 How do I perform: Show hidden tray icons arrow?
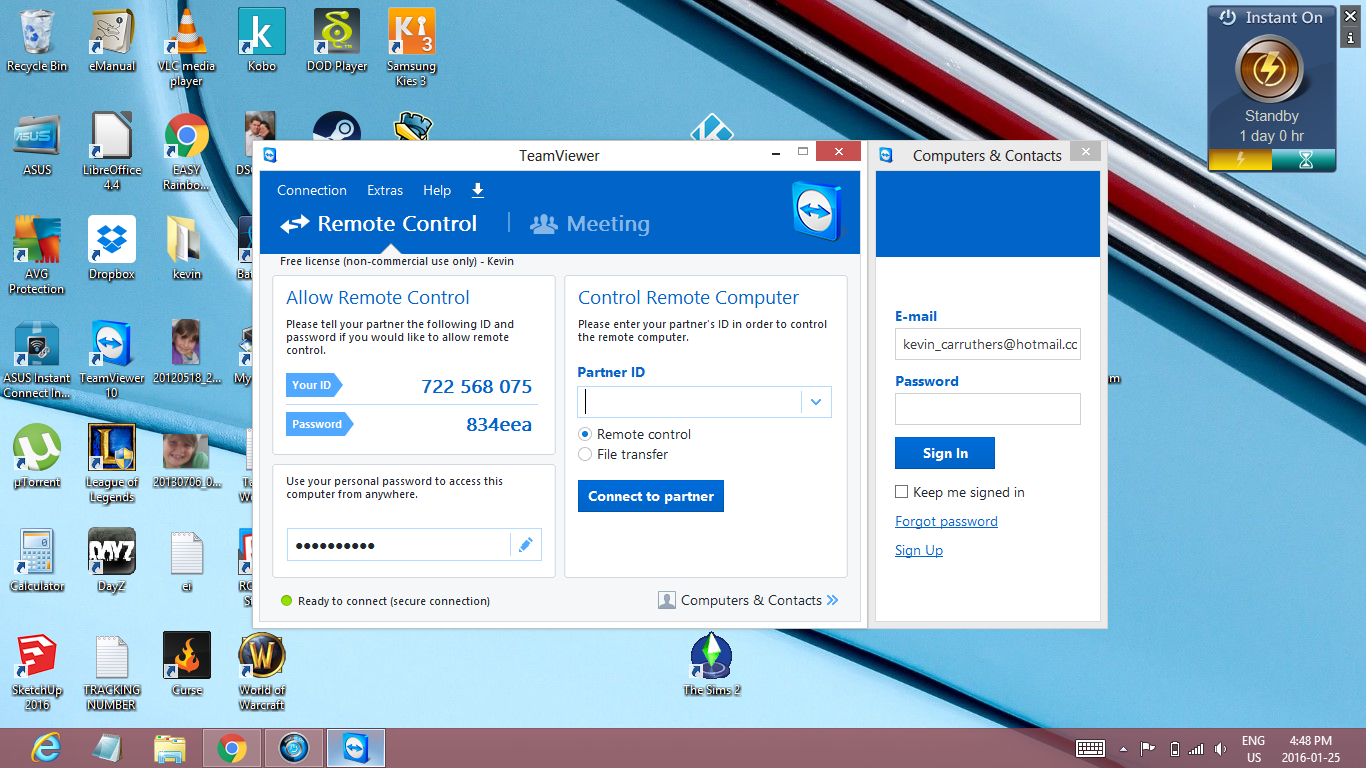click(1123, 748)
